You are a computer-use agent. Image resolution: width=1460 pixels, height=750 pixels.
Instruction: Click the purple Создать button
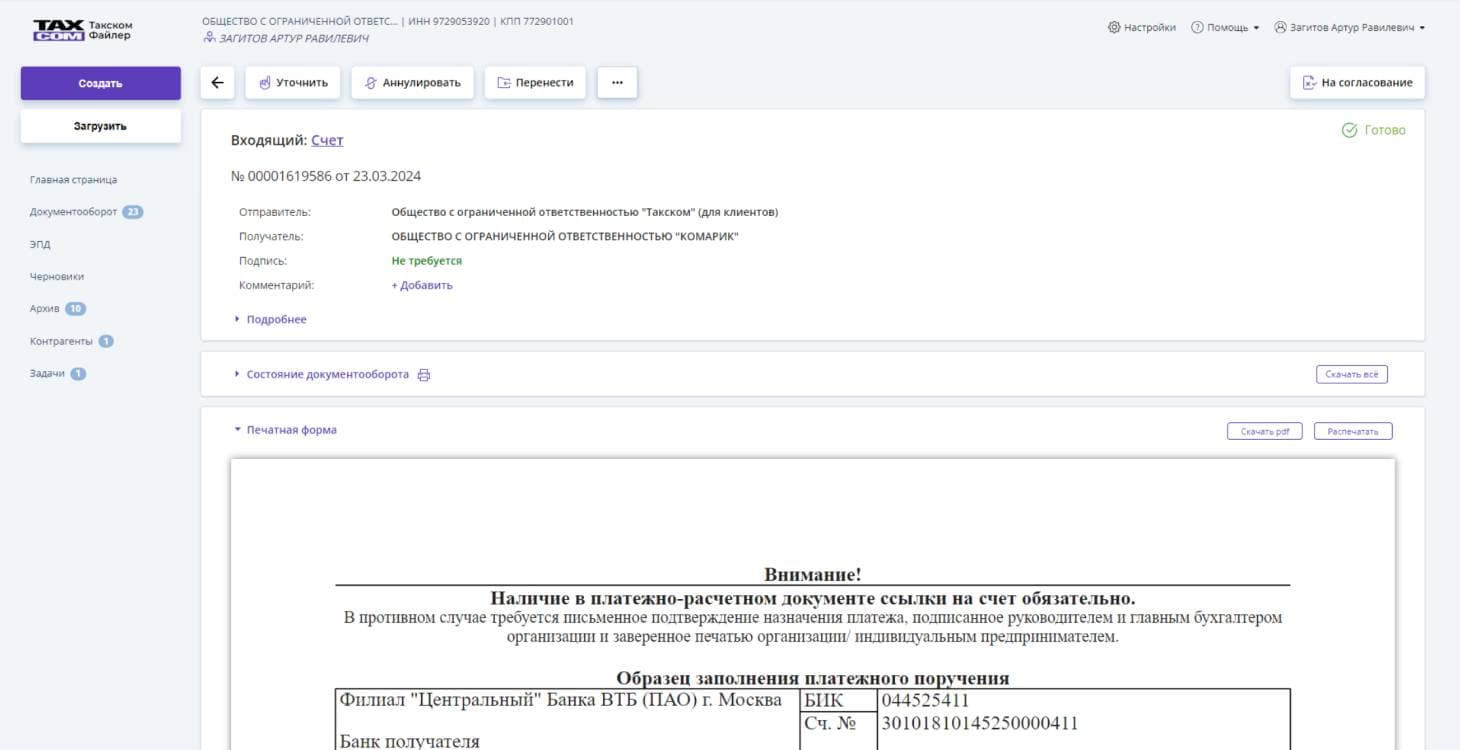pos(101,83)
